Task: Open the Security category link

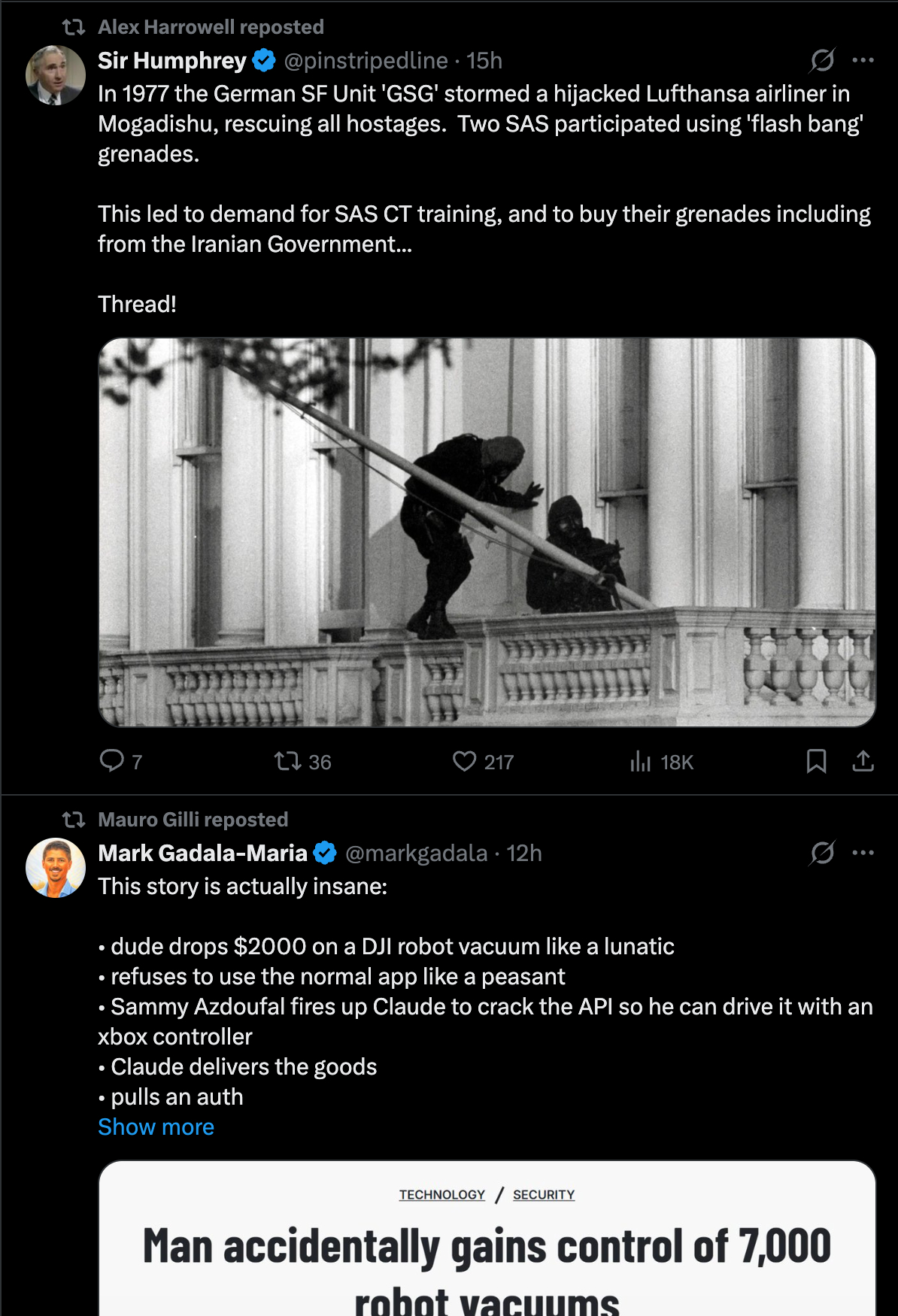Action: coord(544,1194)
